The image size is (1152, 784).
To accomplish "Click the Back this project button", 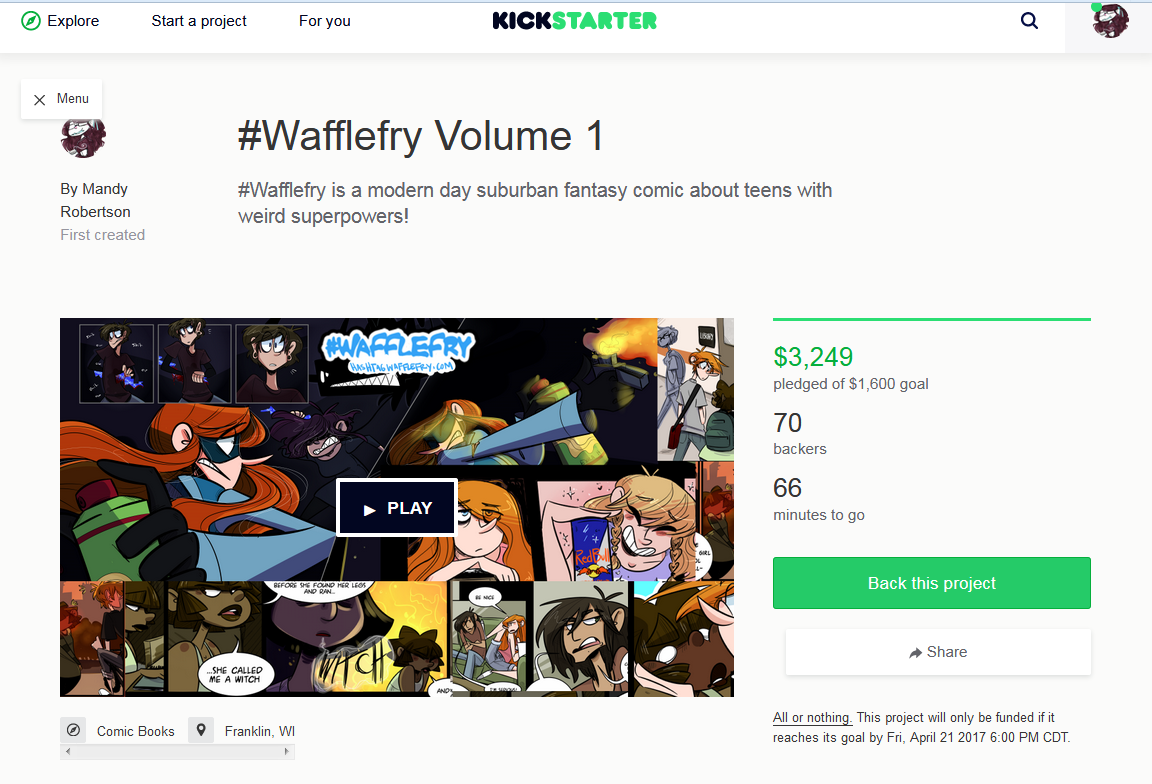I will coord(932,583).
